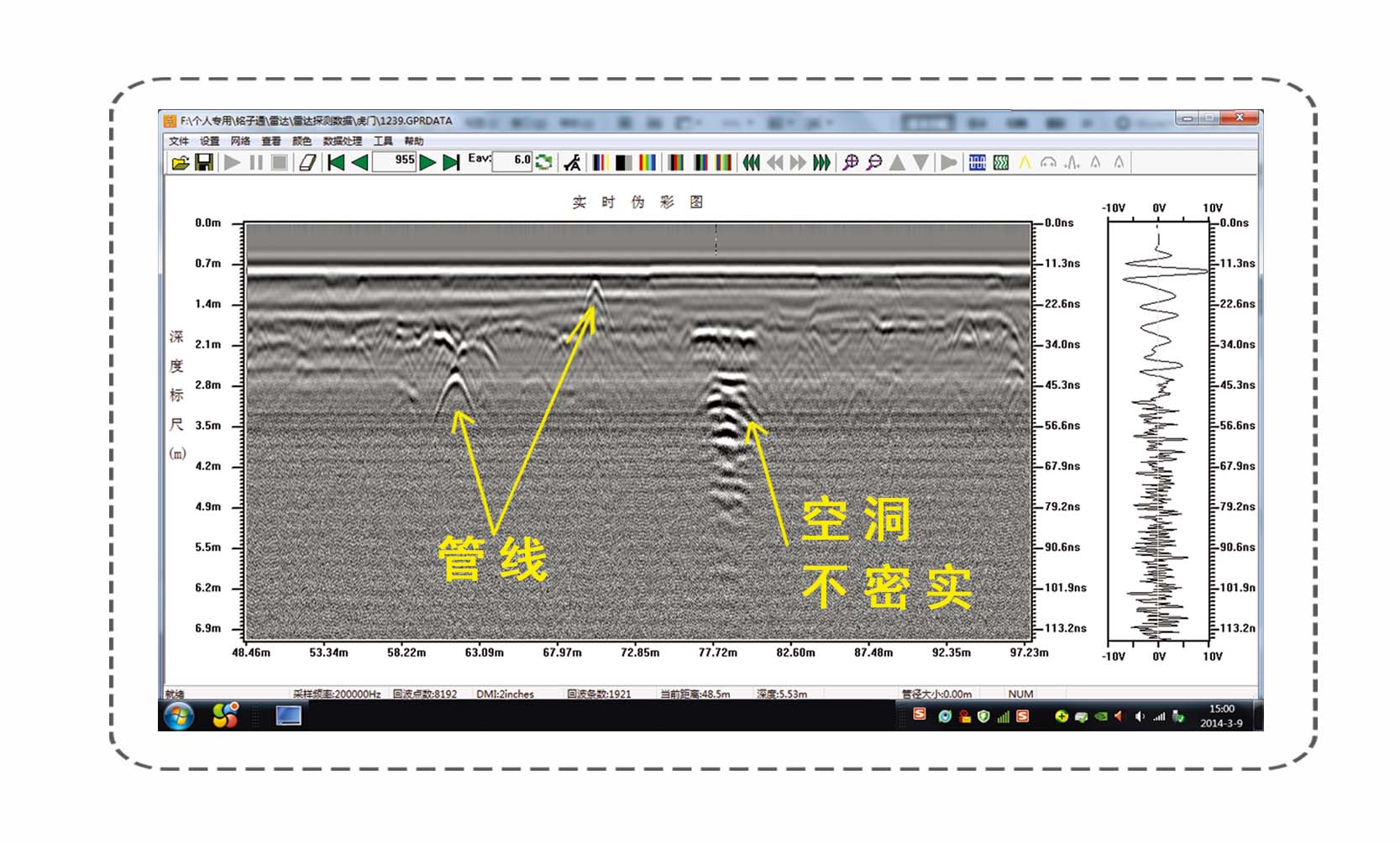Click the magnifier zoom-out icon
The height and width of the screenshot is (843, 1400).
(x=873, y=163)
